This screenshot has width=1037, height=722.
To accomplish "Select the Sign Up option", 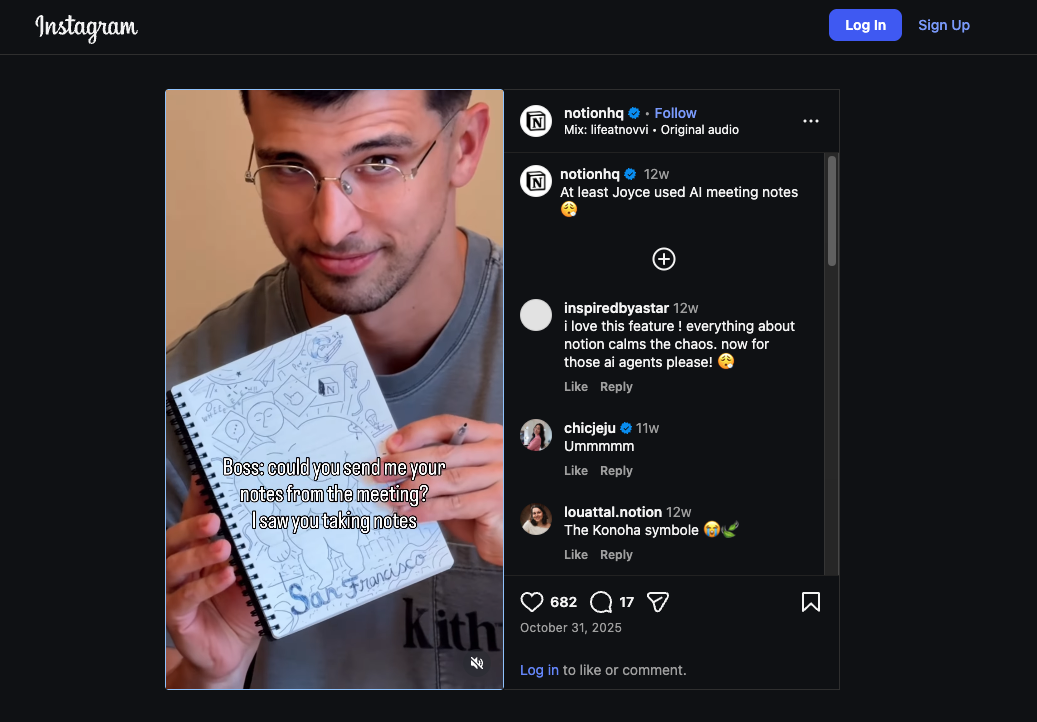I will pos(943,24).
